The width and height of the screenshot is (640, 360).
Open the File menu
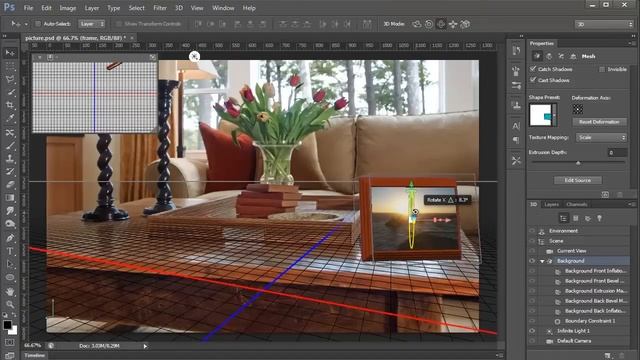28,8
